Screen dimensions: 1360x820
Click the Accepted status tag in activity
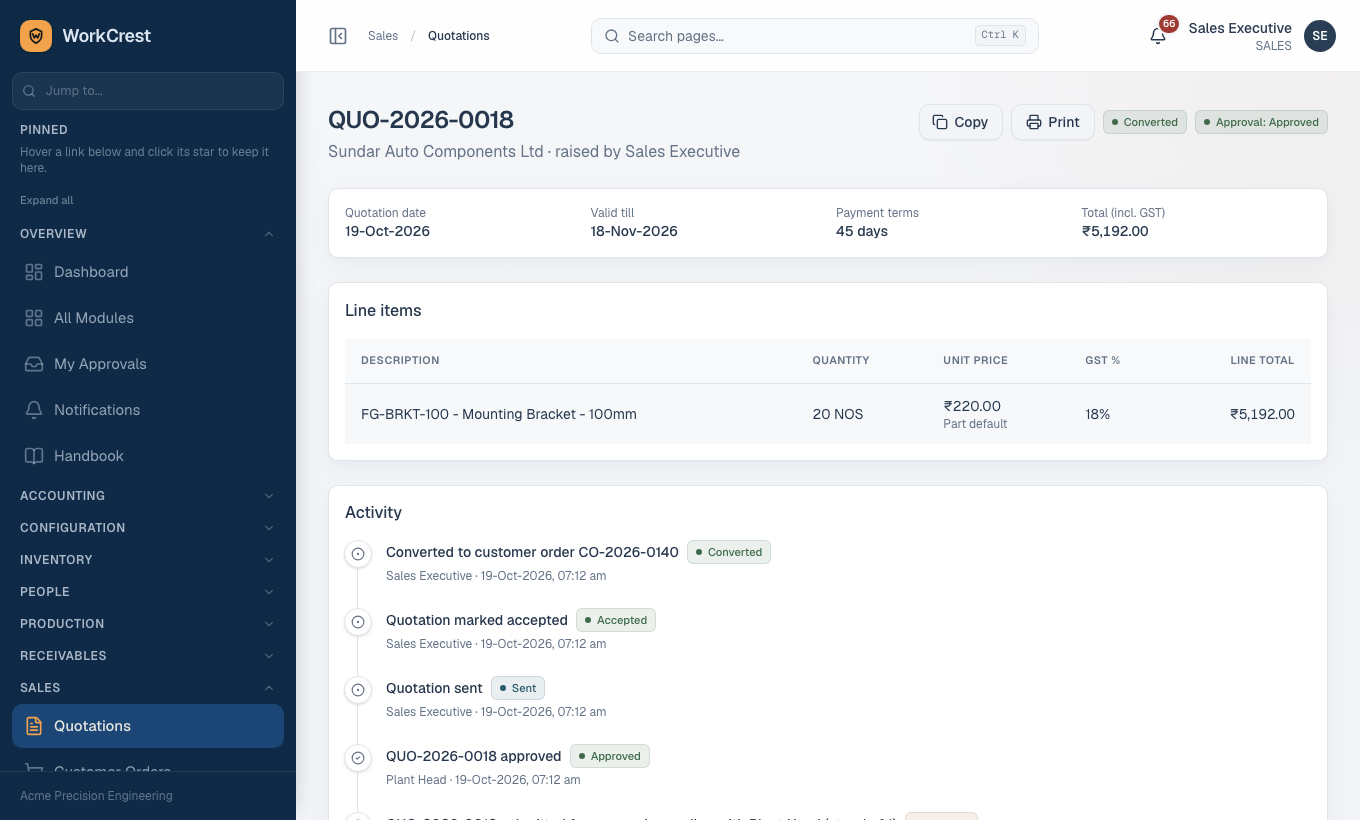[x=616, y=620]
